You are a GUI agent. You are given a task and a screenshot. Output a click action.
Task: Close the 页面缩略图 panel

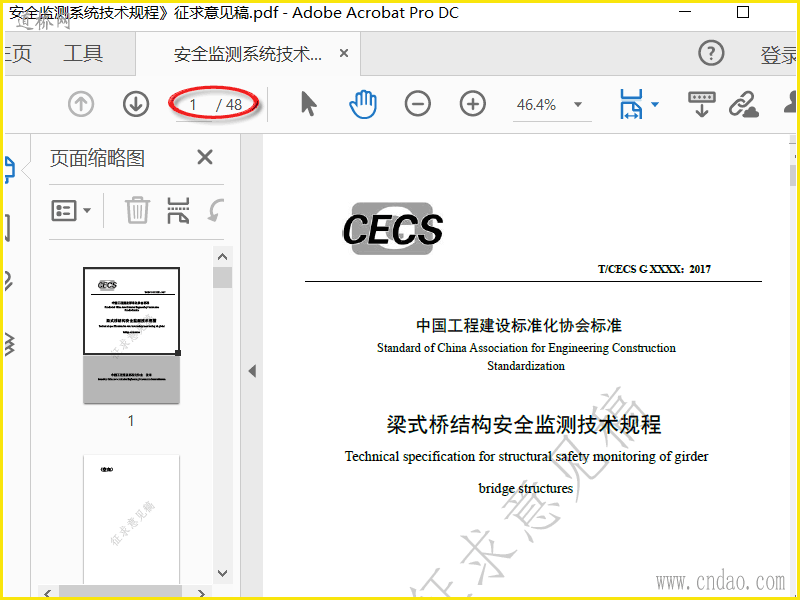click(x=205, y=157)
